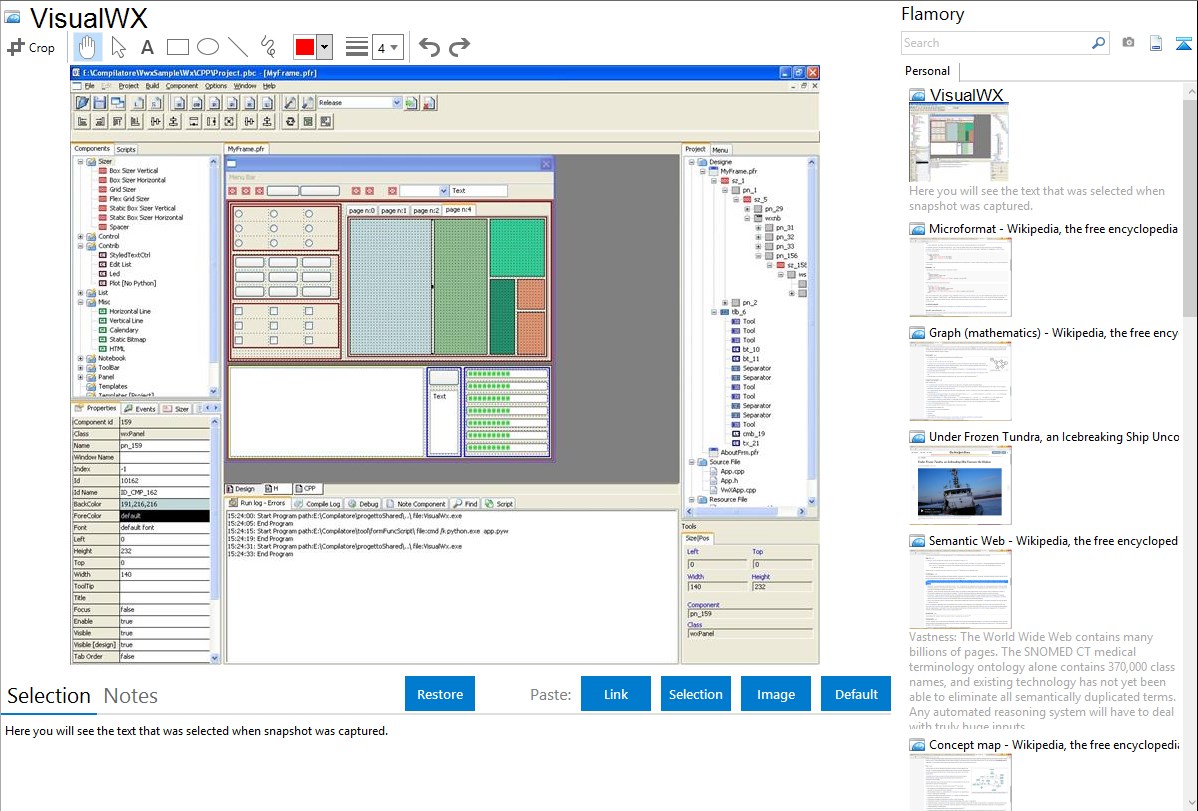Select the text annotation tool A
1198x811 pixels.
147,47
